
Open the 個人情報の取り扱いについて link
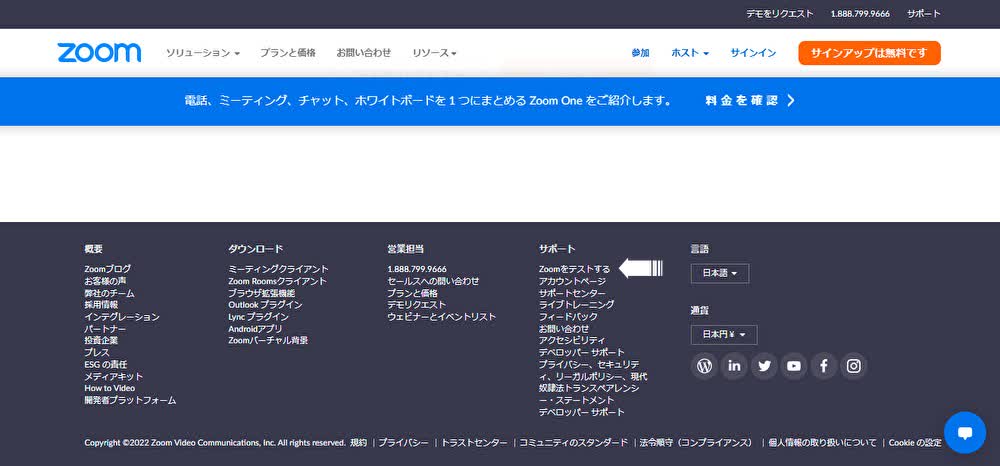(822, 442)
